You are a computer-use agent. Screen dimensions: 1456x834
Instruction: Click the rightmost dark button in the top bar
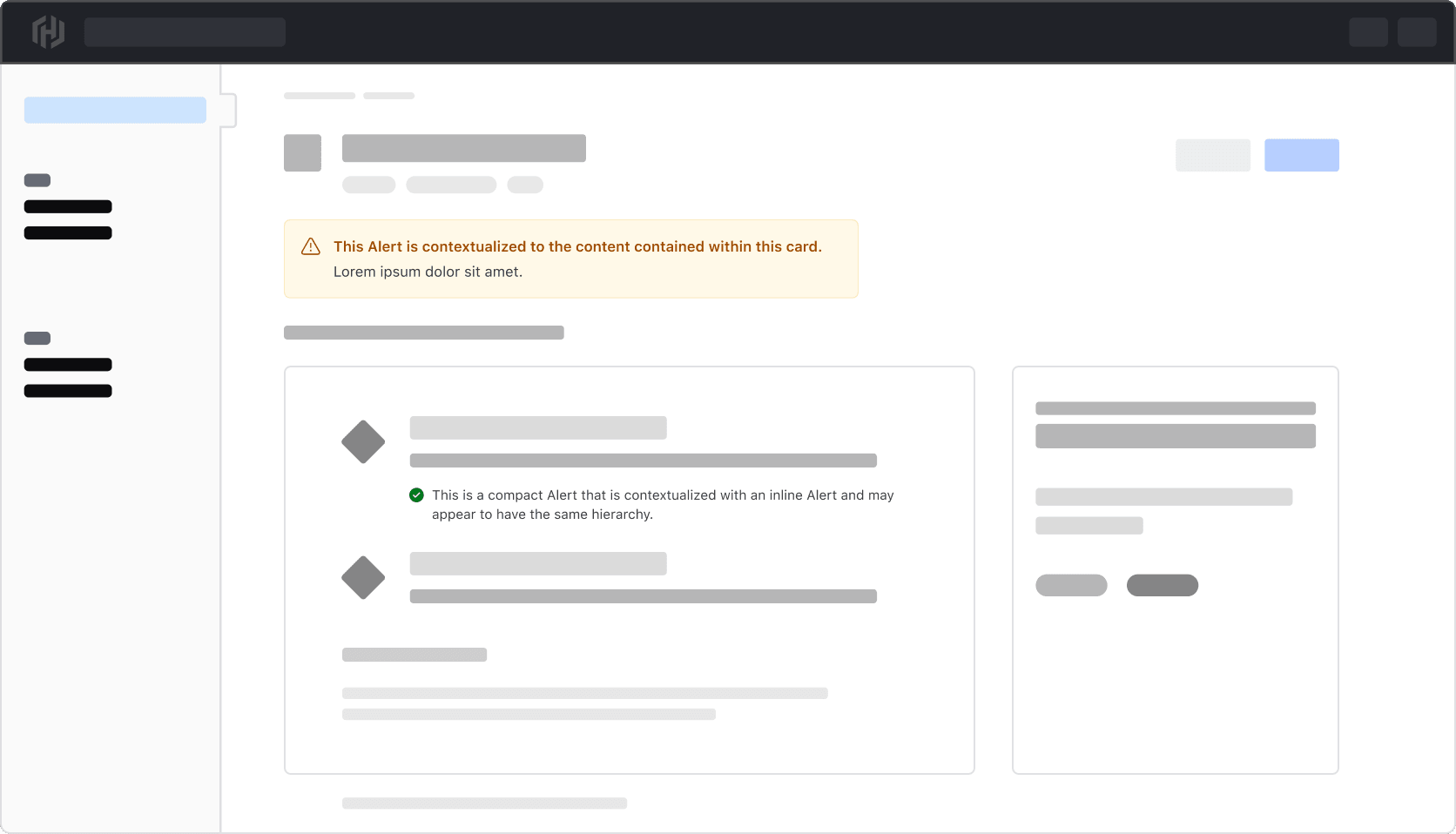(x=1416, y=32)
